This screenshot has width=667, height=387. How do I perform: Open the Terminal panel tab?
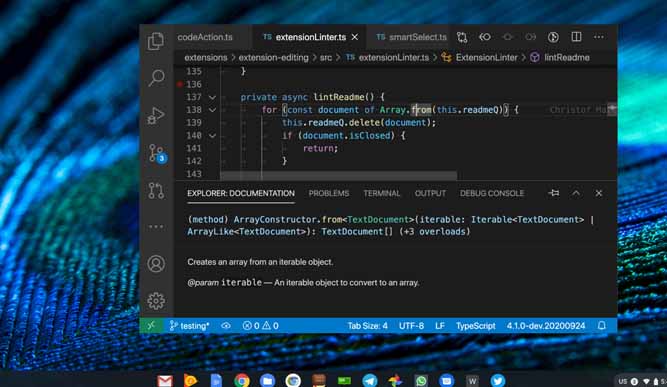point(382,194)
